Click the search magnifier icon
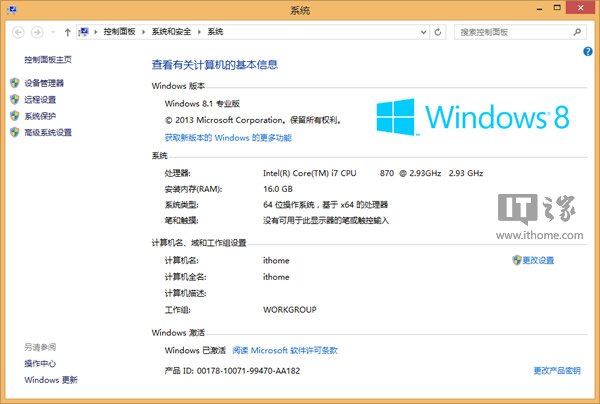Image resolution: width=600 pixels, height=404 pixels. point(577,32)
